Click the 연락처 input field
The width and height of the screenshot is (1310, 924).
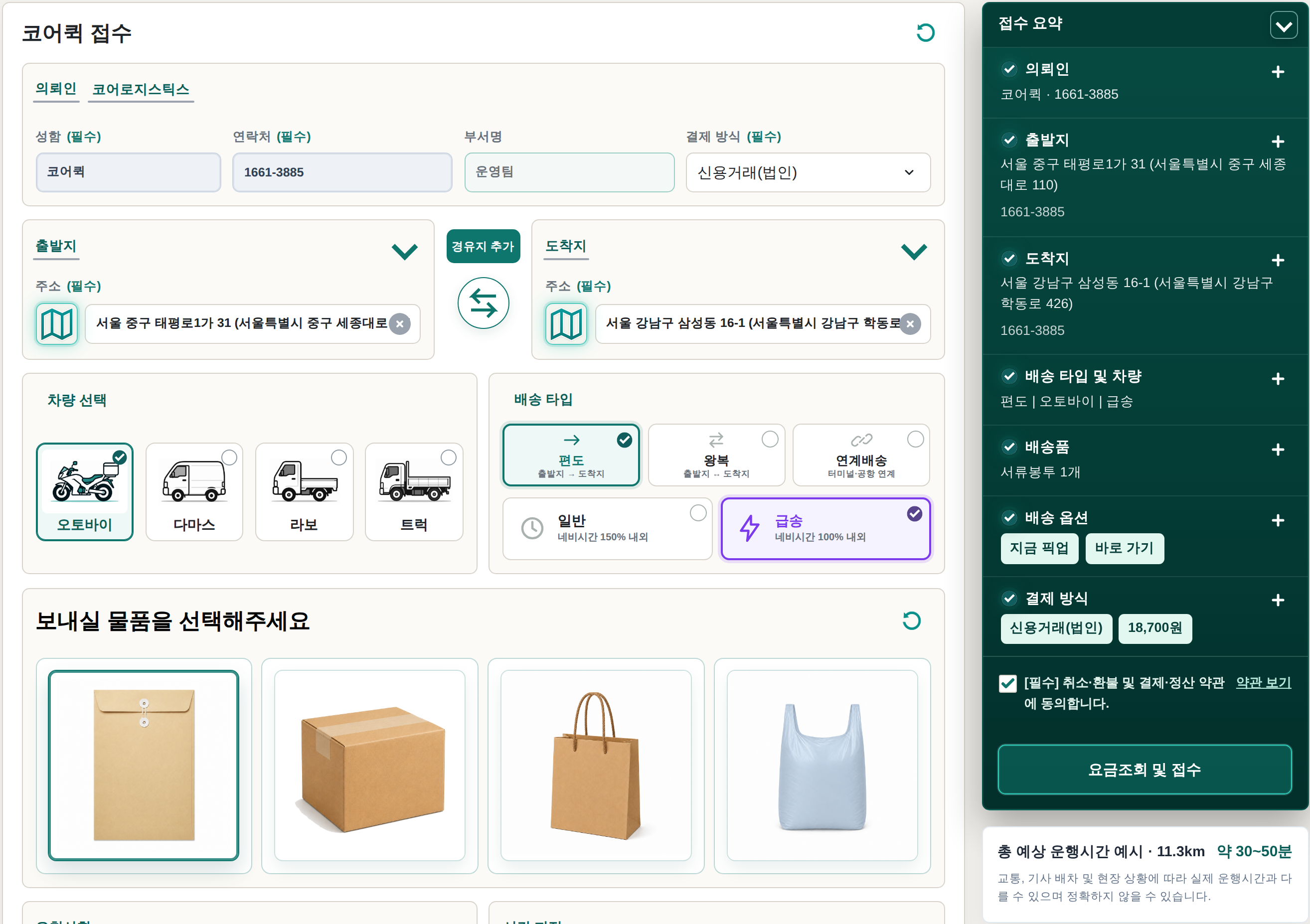click(342, 172)
